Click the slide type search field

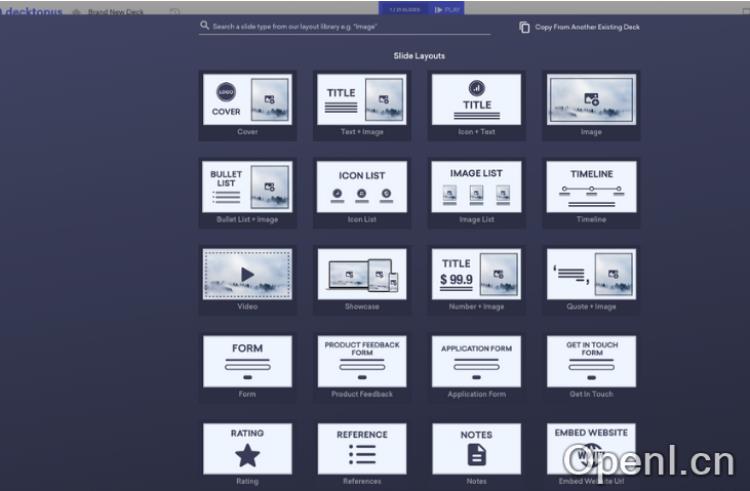(x=345, y=27)
